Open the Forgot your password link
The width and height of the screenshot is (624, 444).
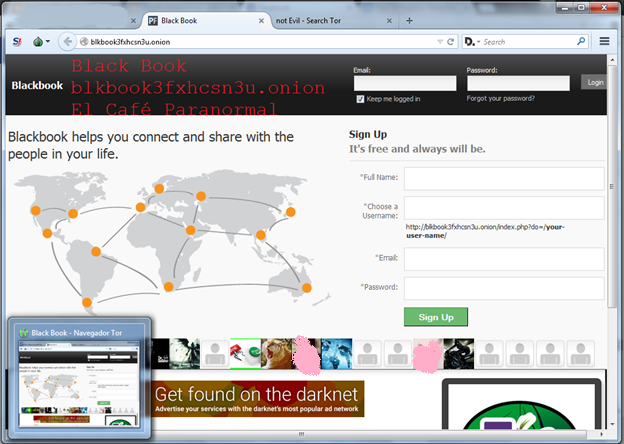500,98
